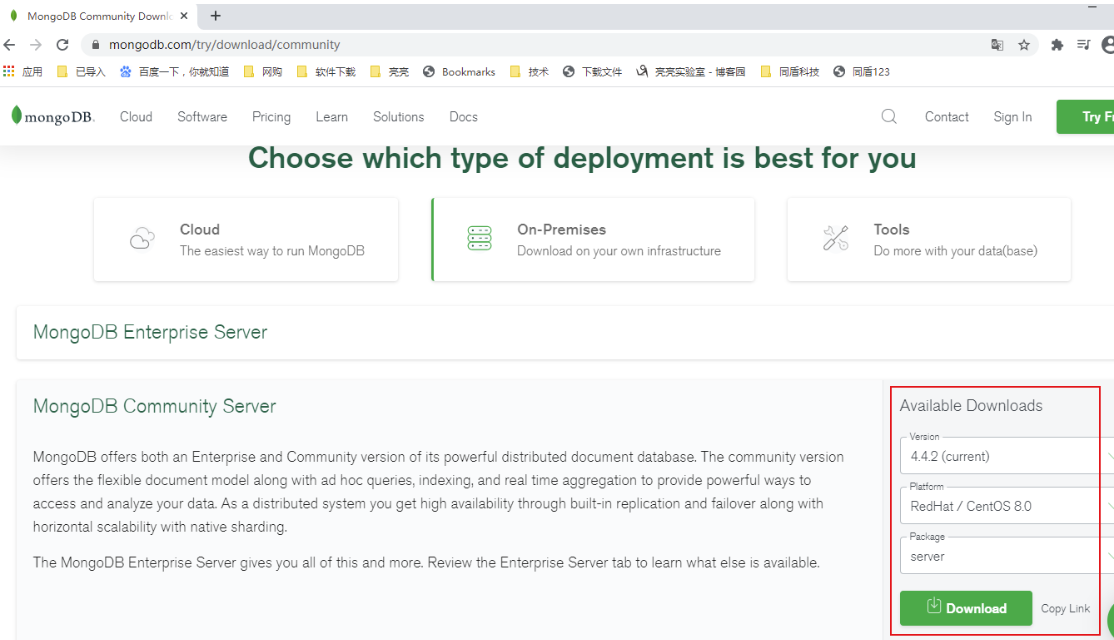Select the Tools deployment card
Image resolution: width=1114 pixels, height=640 pixels.
(x=929, y=239)
